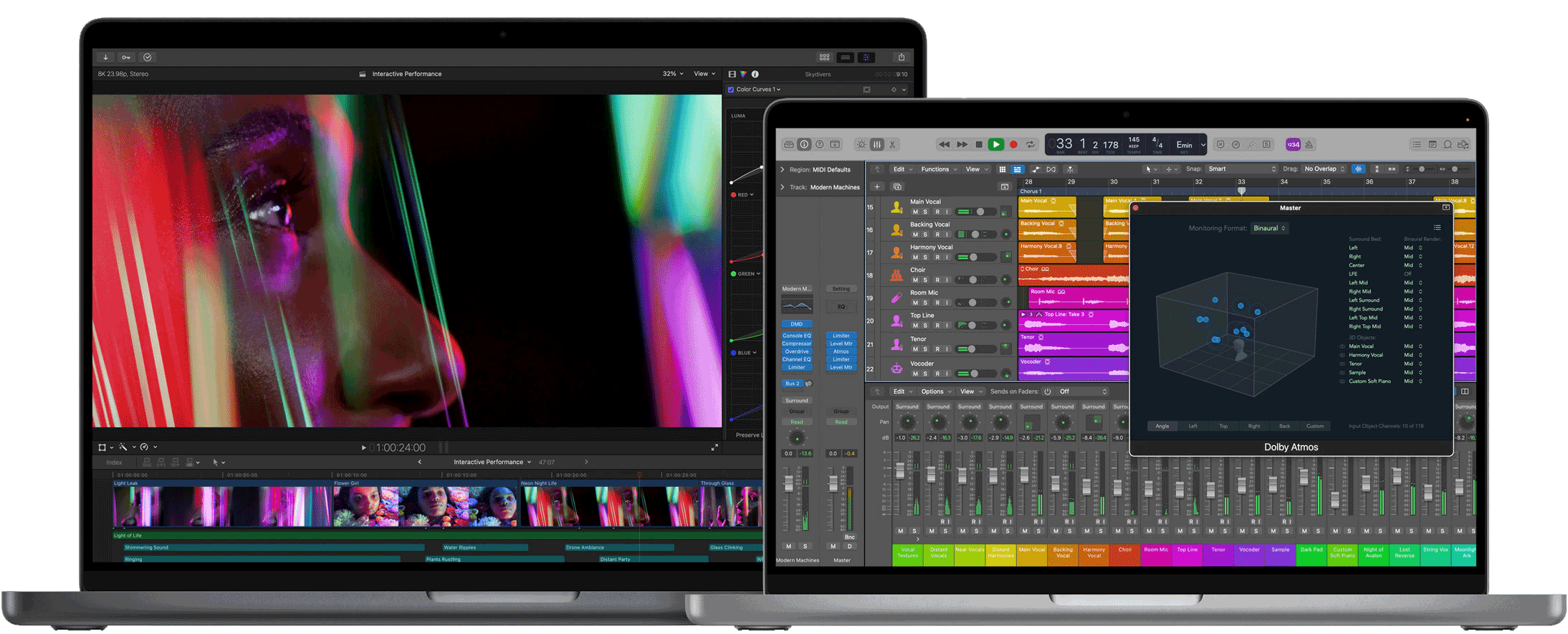The image size is (1568, 634).
Task: Click the Bus 2 send button
Action: 792,384
